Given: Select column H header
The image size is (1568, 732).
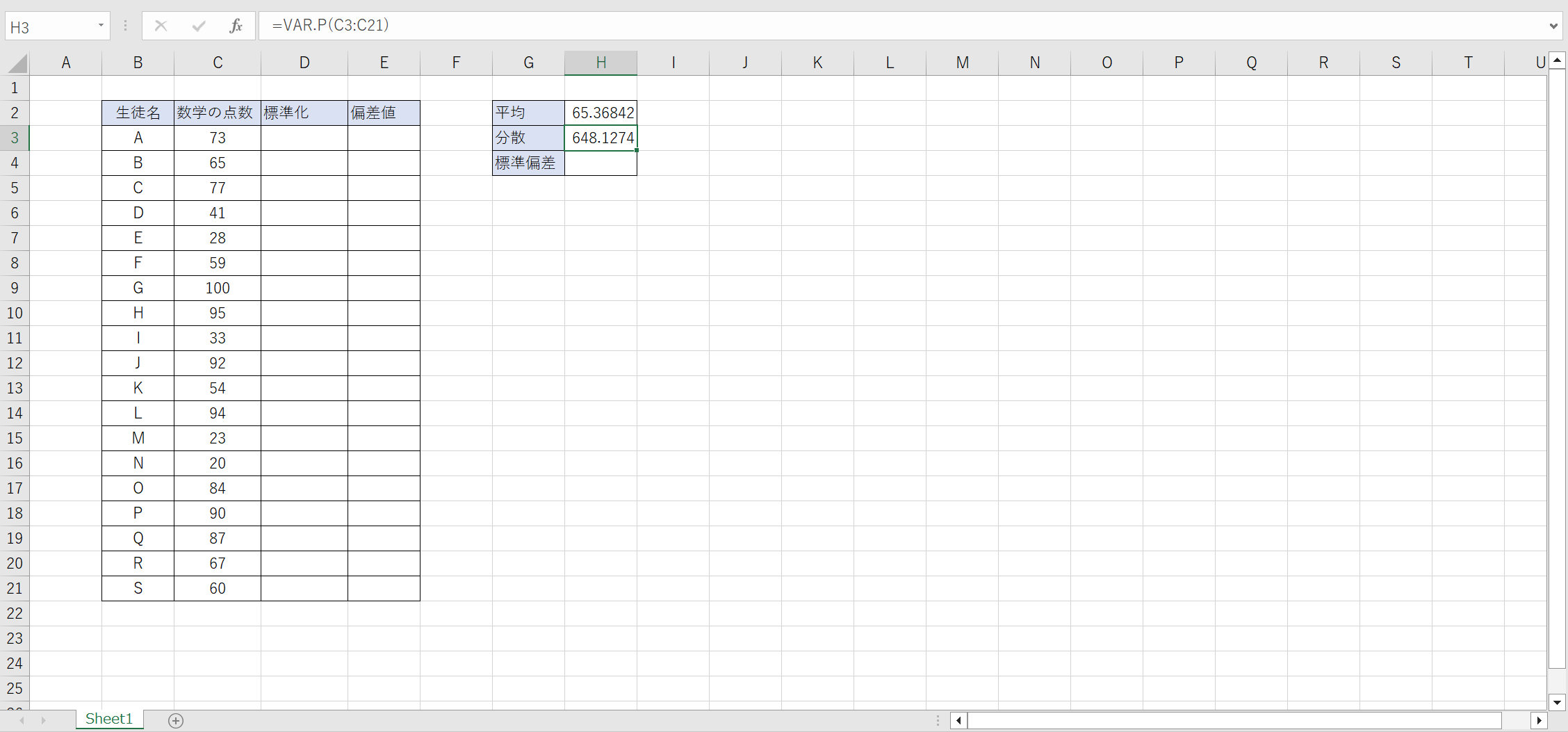Looking at the screenshot, I should pos(601,63).
